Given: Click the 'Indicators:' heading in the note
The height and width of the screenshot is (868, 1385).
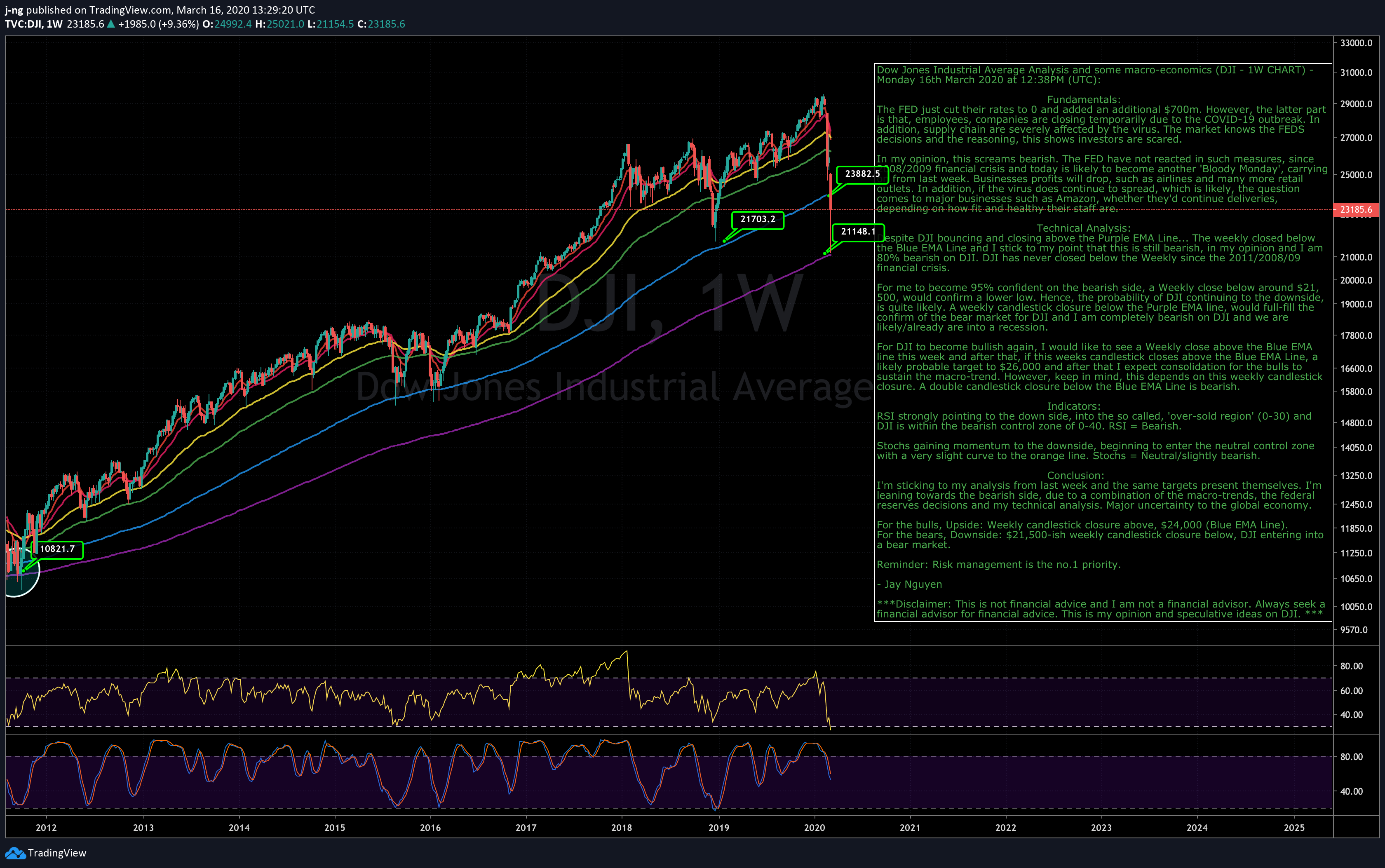Looking at the screenshot, I should click(x=1074, y=406).
